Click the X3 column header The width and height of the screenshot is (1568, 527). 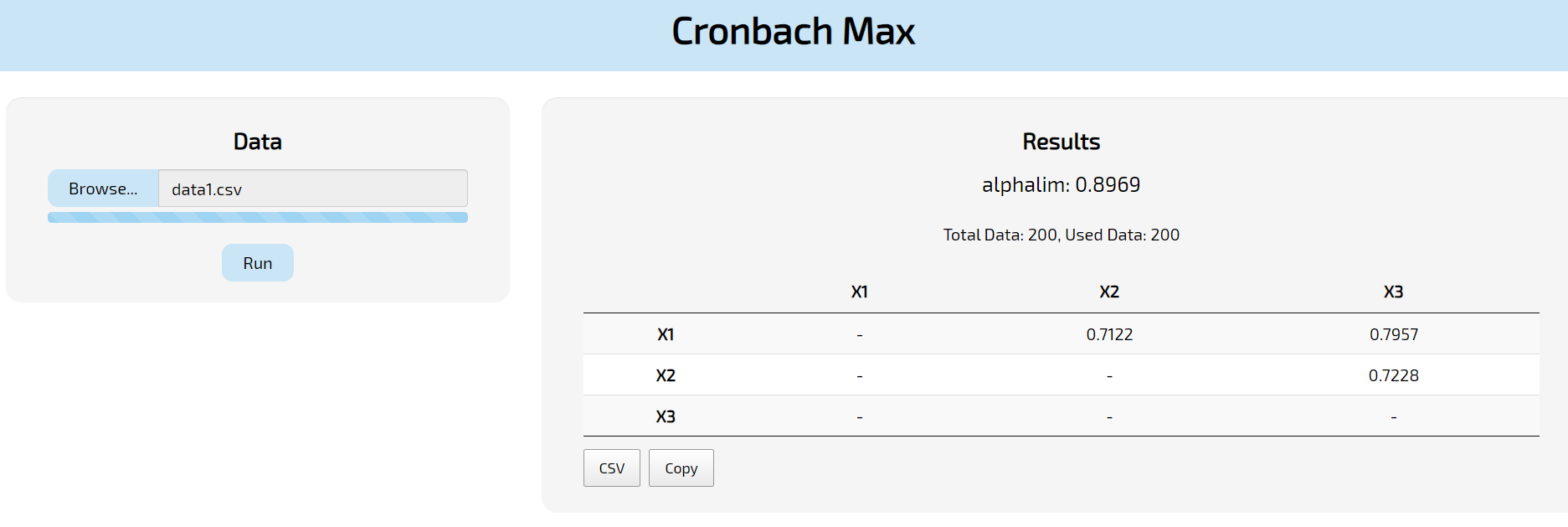click(1393, 292)
